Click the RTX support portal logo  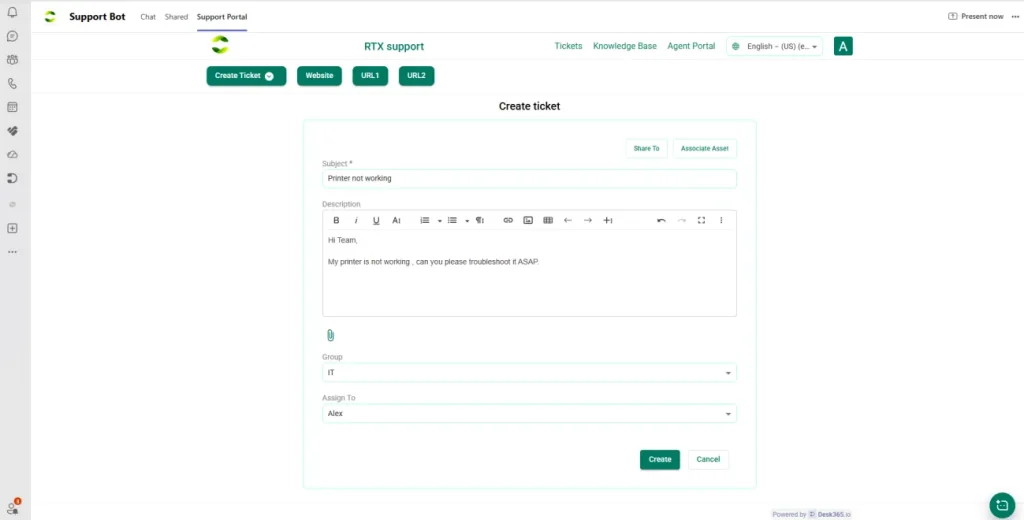(x=220, y=45)
